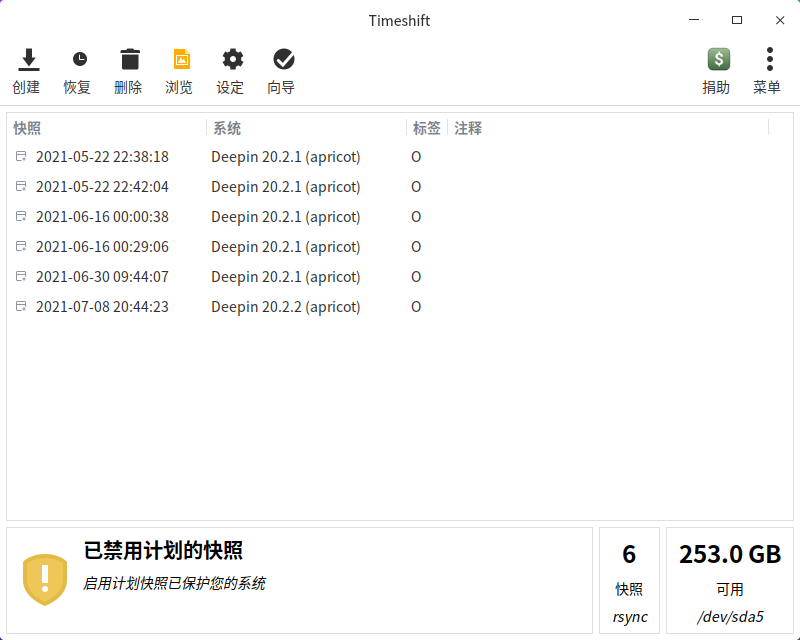Click the O tag of 2021-05-22 22:38:18 snapshot

click(x=416, y=157)
